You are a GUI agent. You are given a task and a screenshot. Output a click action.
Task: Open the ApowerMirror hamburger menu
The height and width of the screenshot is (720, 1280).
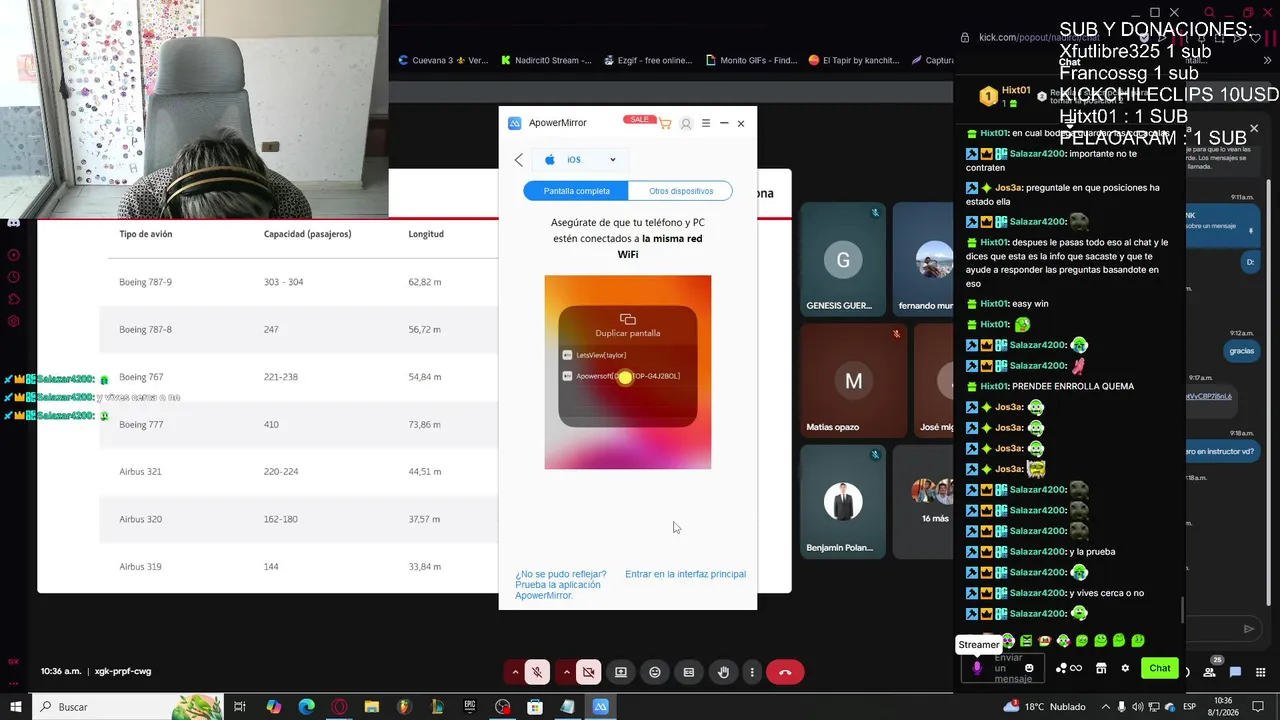point(706,123)
